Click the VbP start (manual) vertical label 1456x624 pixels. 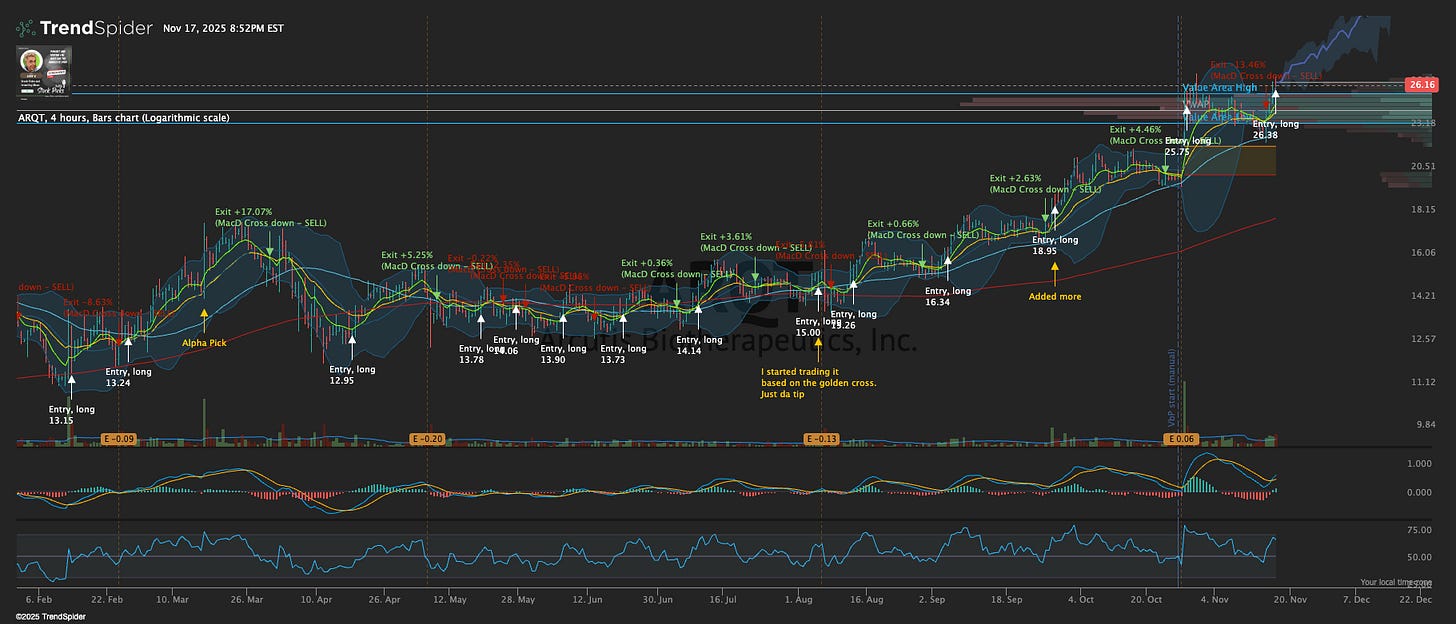click(1172, 387)
